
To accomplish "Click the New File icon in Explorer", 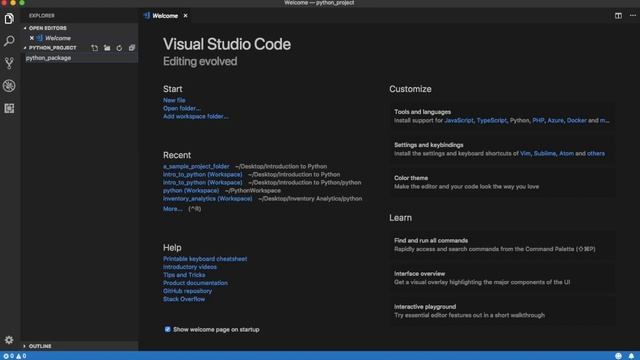I will pos(95,48).
